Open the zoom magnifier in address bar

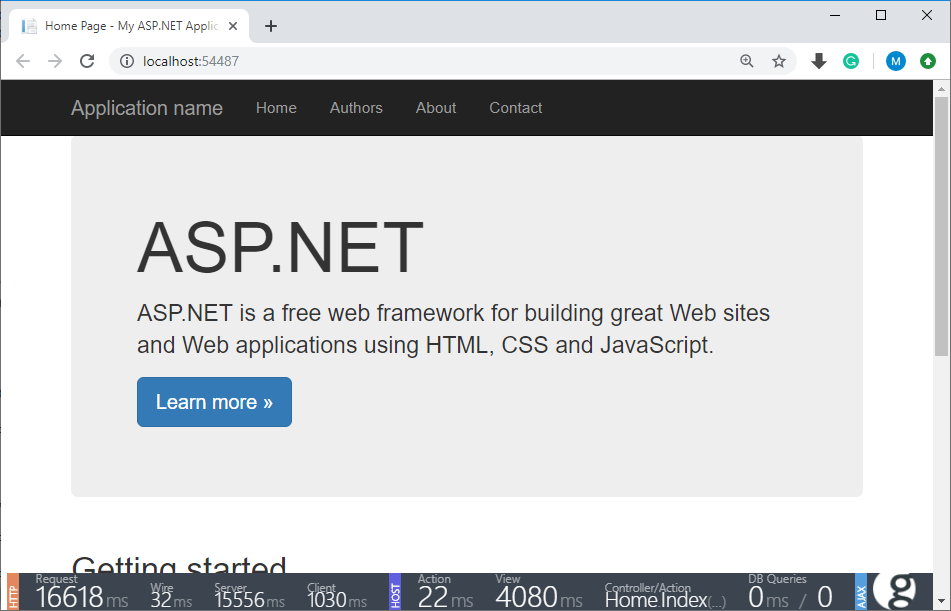pyautogui.click(x=747, y=61)
